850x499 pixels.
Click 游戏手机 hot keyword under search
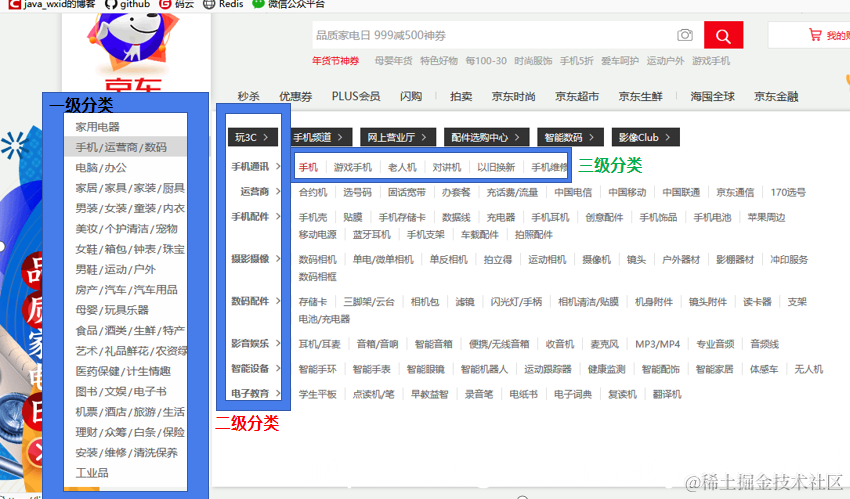click(x=711, y=61)
